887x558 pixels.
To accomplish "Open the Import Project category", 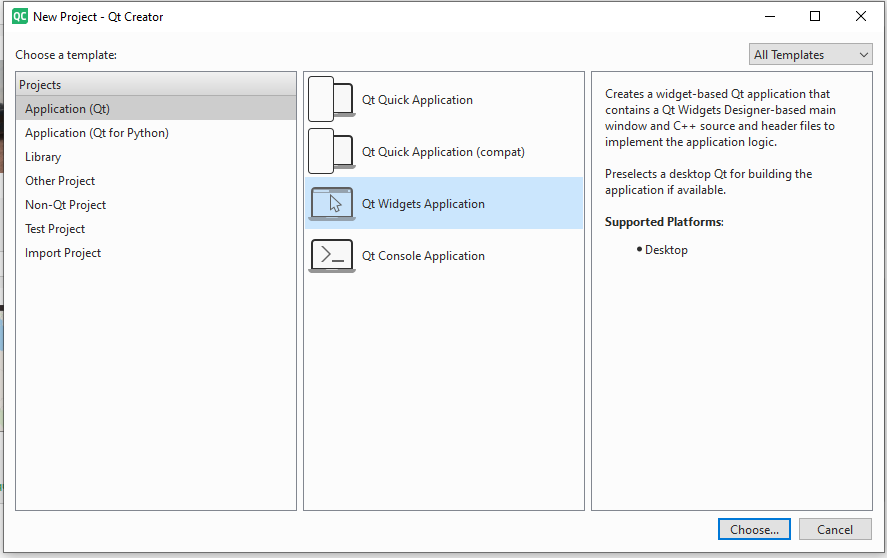I will click(63, 253).
